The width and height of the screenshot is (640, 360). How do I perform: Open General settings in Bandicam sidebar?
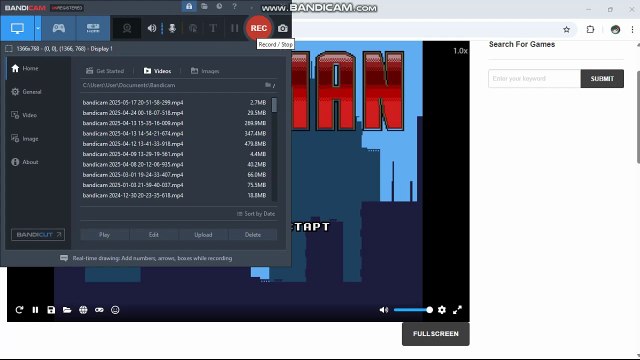[x=27, y=91]
